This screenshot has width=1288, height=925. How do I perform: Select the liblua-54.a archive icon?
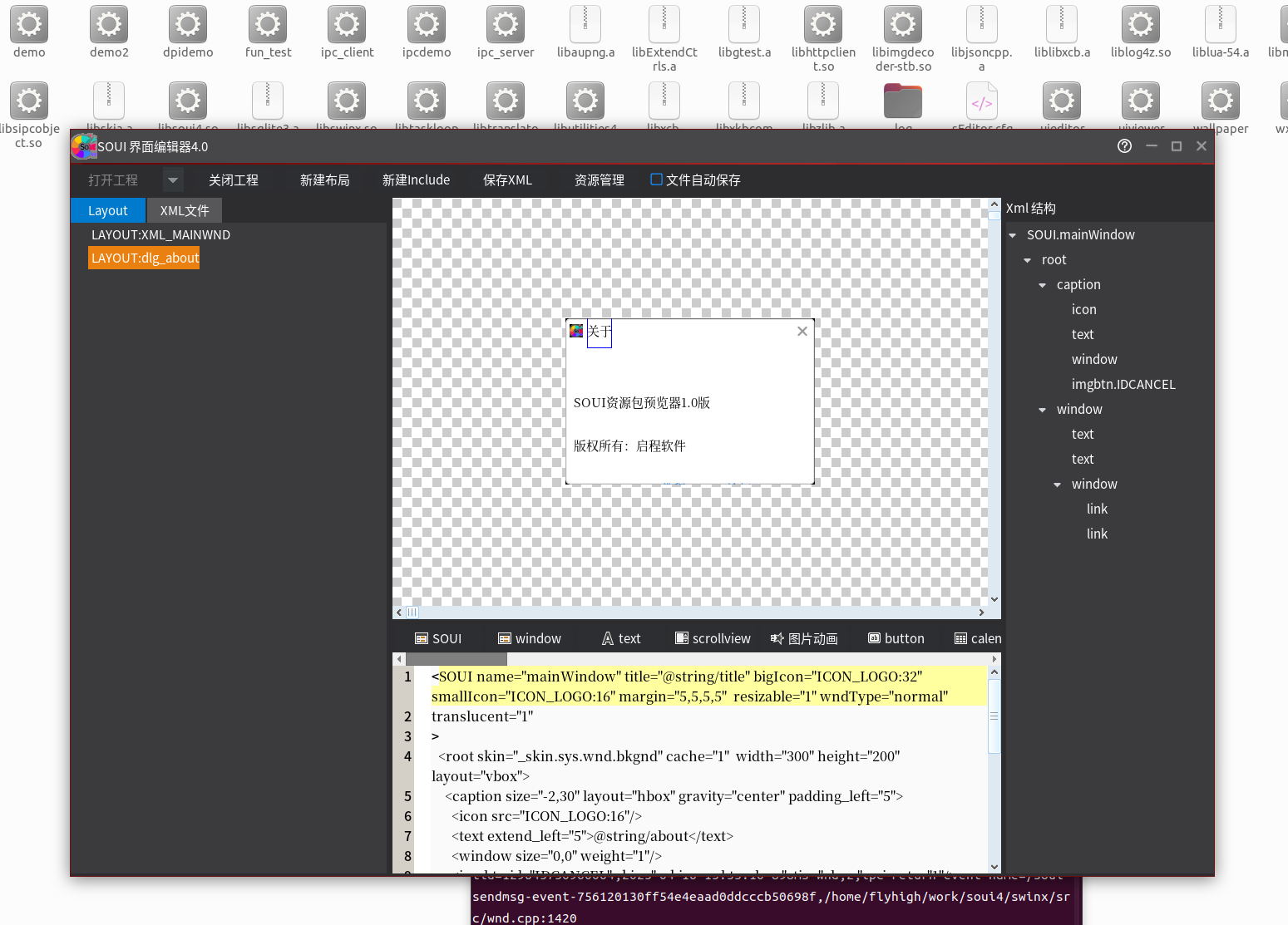1221,24
